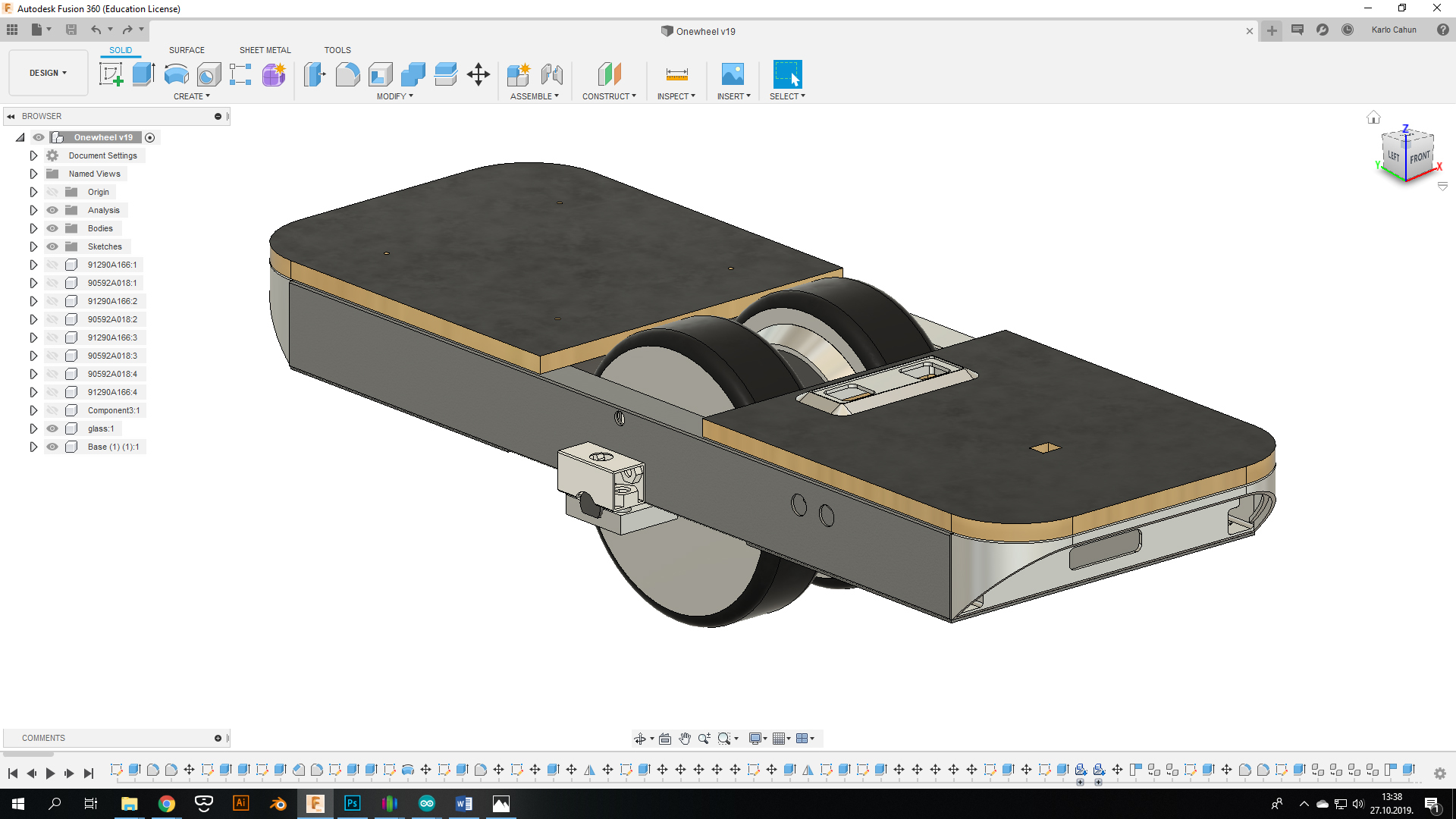
Task: Click the Inspect tool icon
Action: point(677,74)
